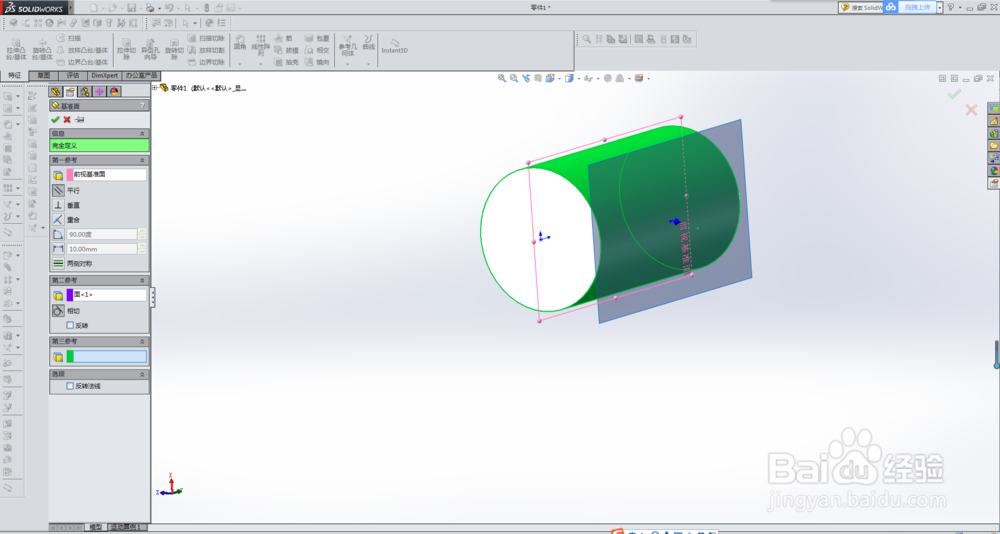1000x534 pixels.
Task: Switch to the 草图 tab
Action: (43, 75)
